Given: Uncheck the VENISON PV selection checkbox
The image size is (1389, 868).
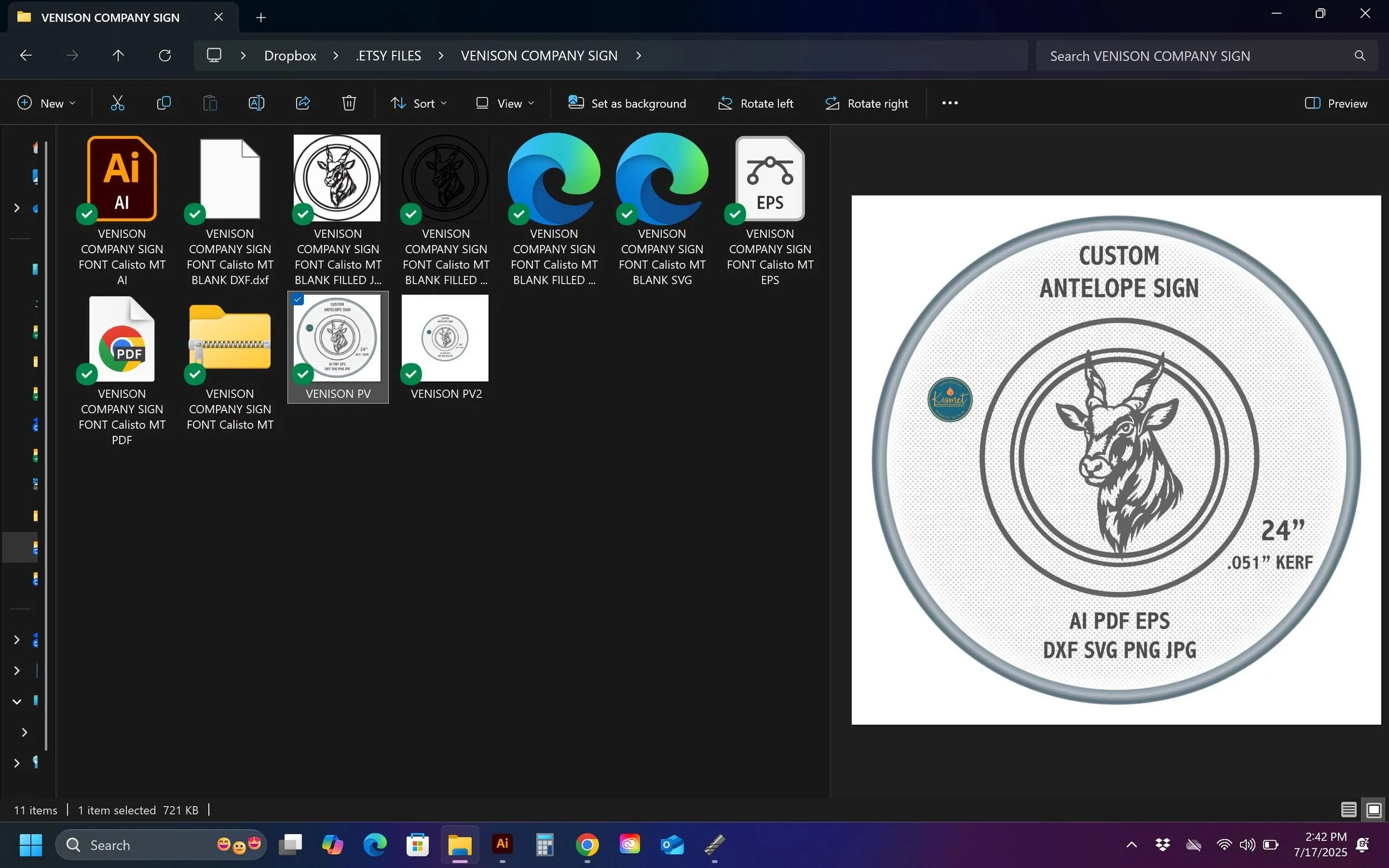Looking at the screenshot, I should pyautogui.click(x=297, y=299).
